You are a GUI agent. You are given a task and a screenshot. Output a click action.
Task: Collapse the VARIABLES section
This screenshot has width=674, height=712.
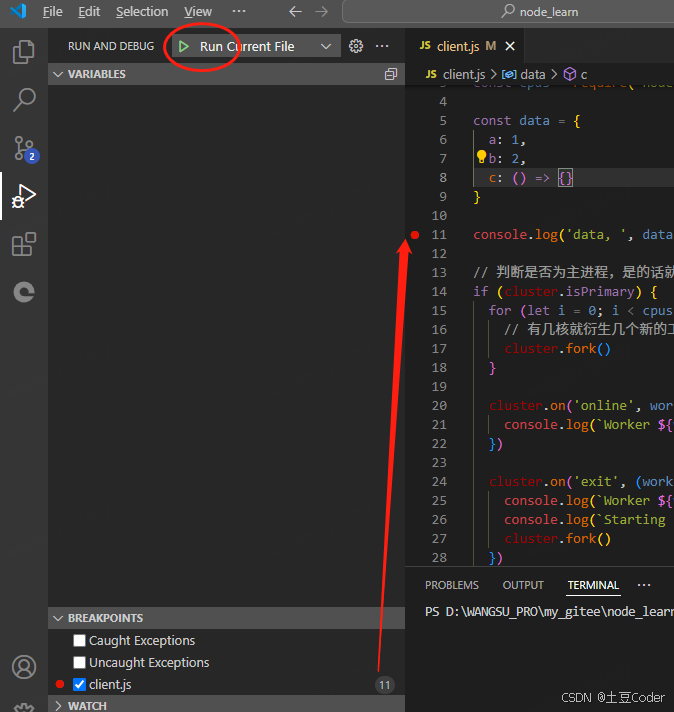226,74
